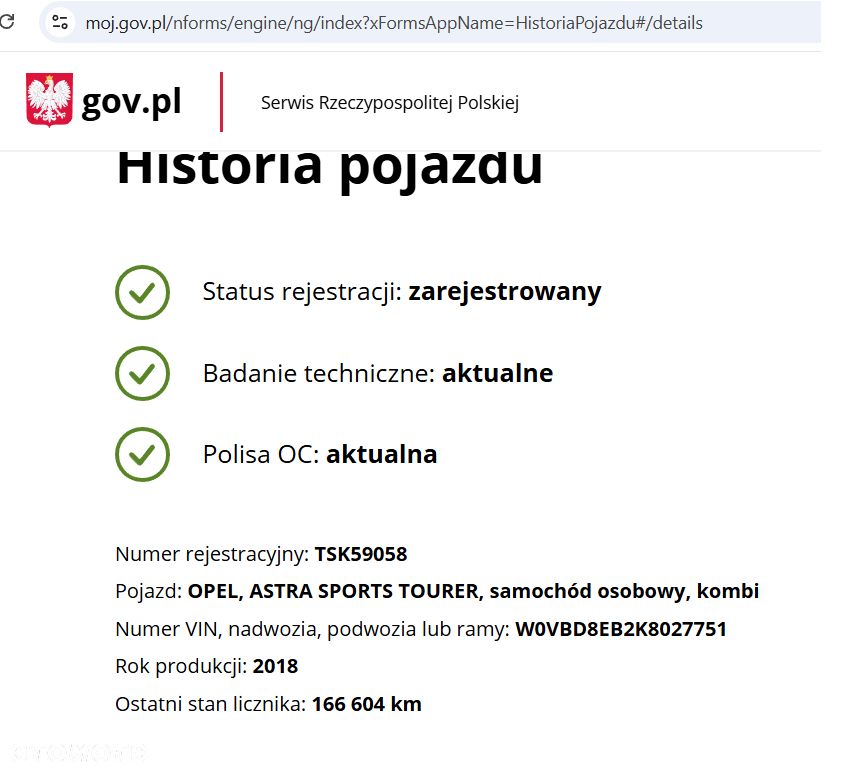The height and width of the screenshot is (772, 864).
Task: Select production year 2018
Action: pos(276,667)
